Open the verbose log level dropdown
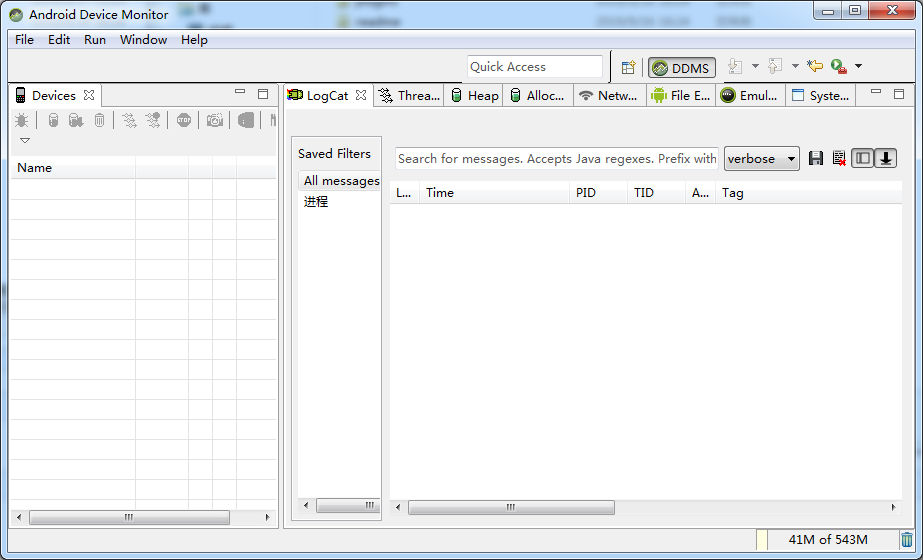Viewport: 923px width, 560px height. point(761,159)
